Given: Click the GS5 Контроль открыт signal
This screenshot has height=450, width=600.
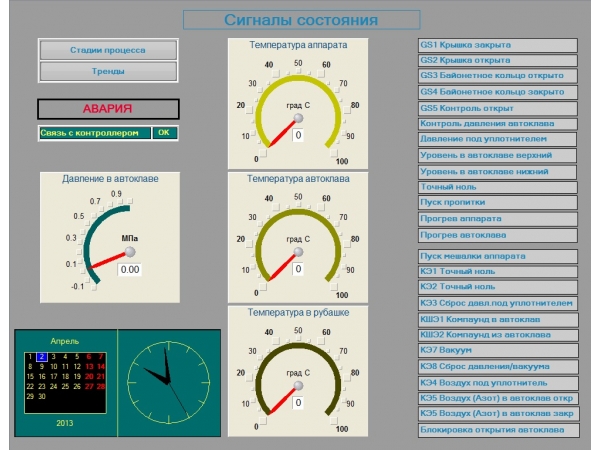Looking at the screenshot, I should (498, 108).
